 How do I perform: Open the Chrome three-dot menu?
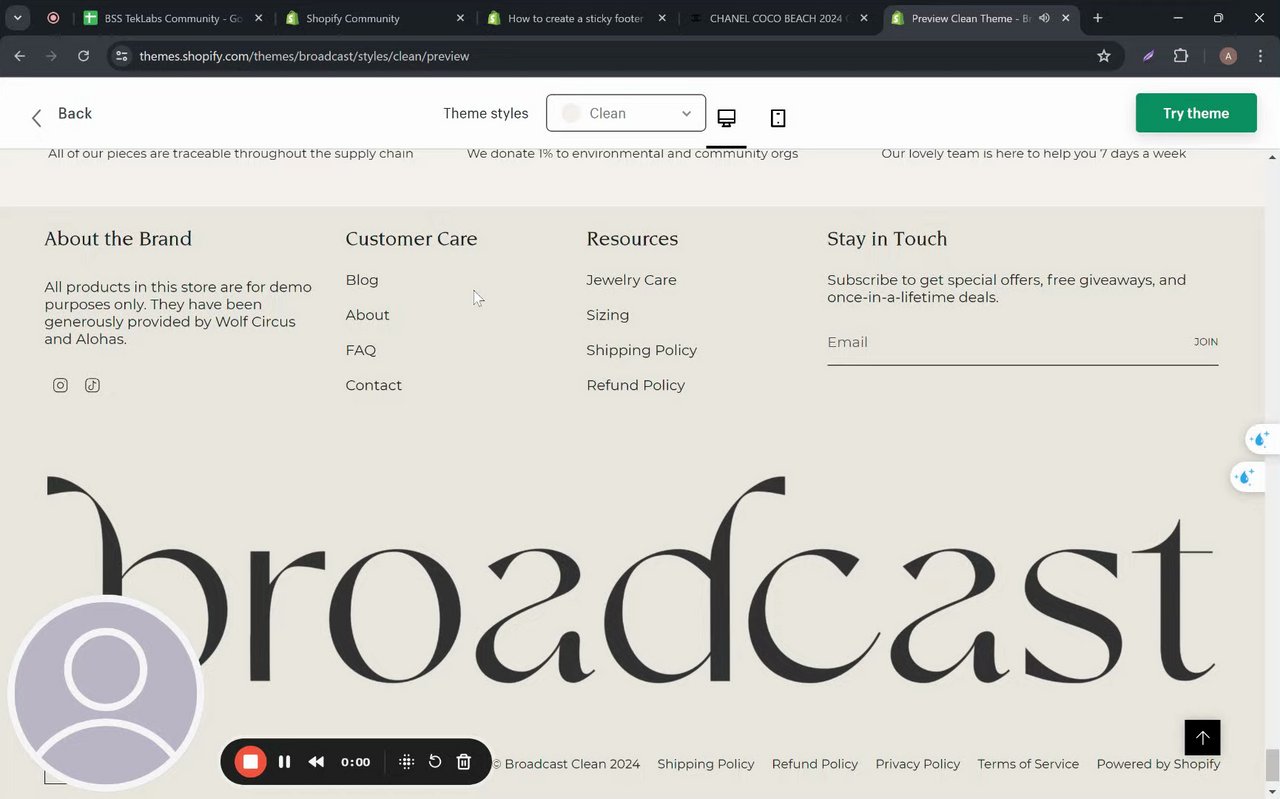coord(1260,56)
